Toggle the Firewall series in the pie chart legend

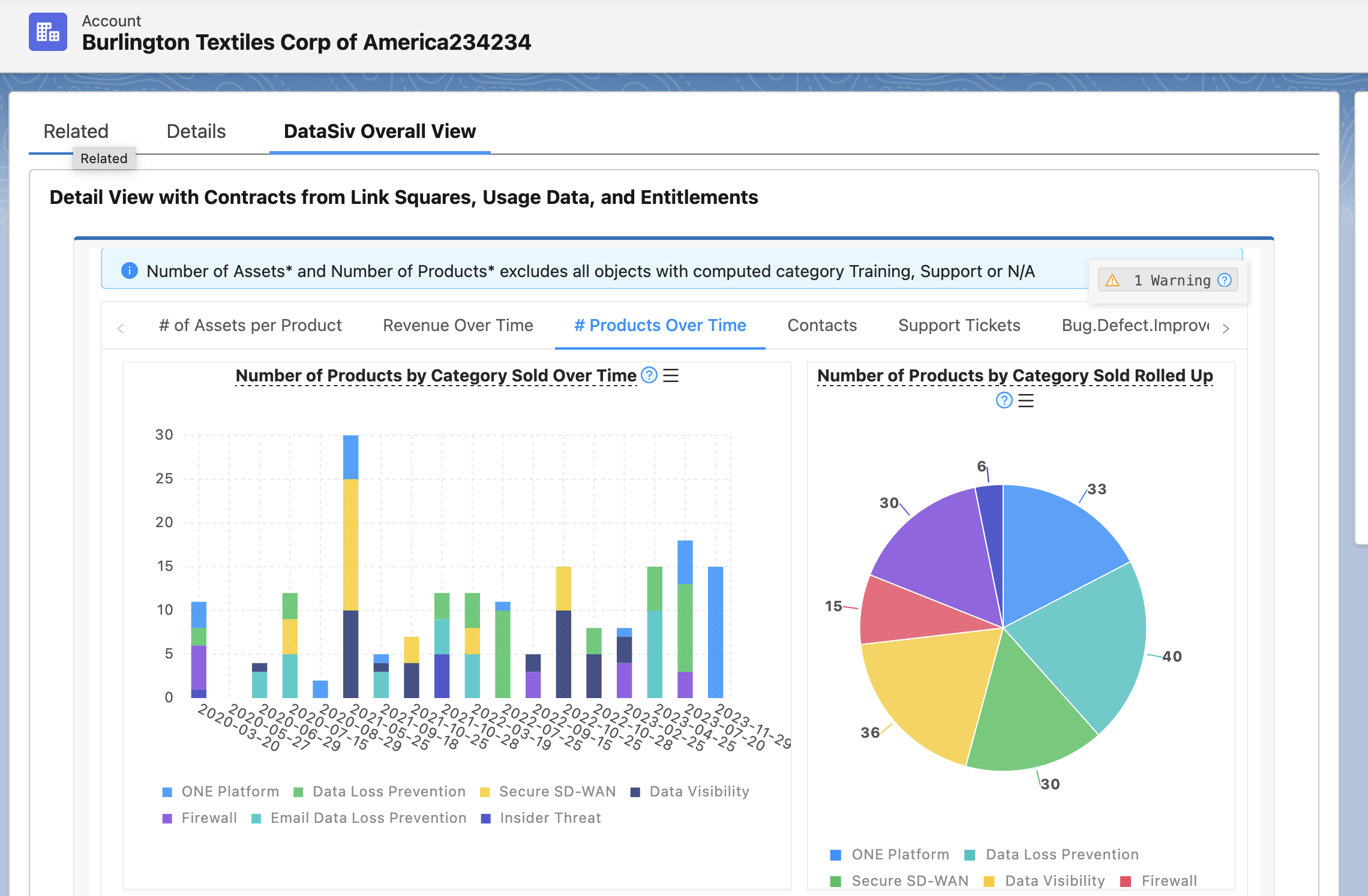point(1168,880)
